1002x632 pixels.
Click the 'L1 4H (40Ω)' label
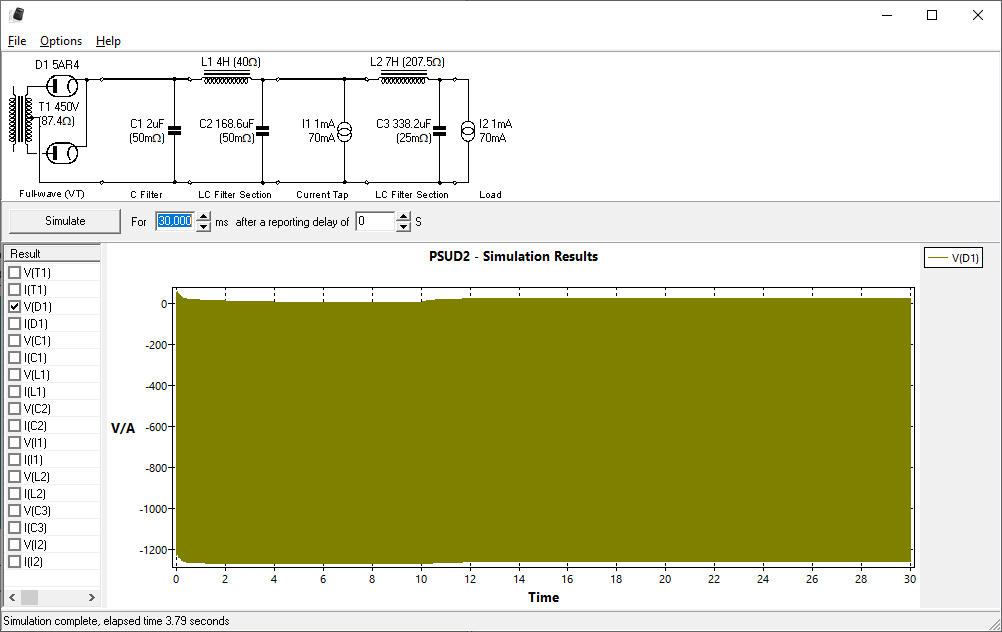(231, 62)
